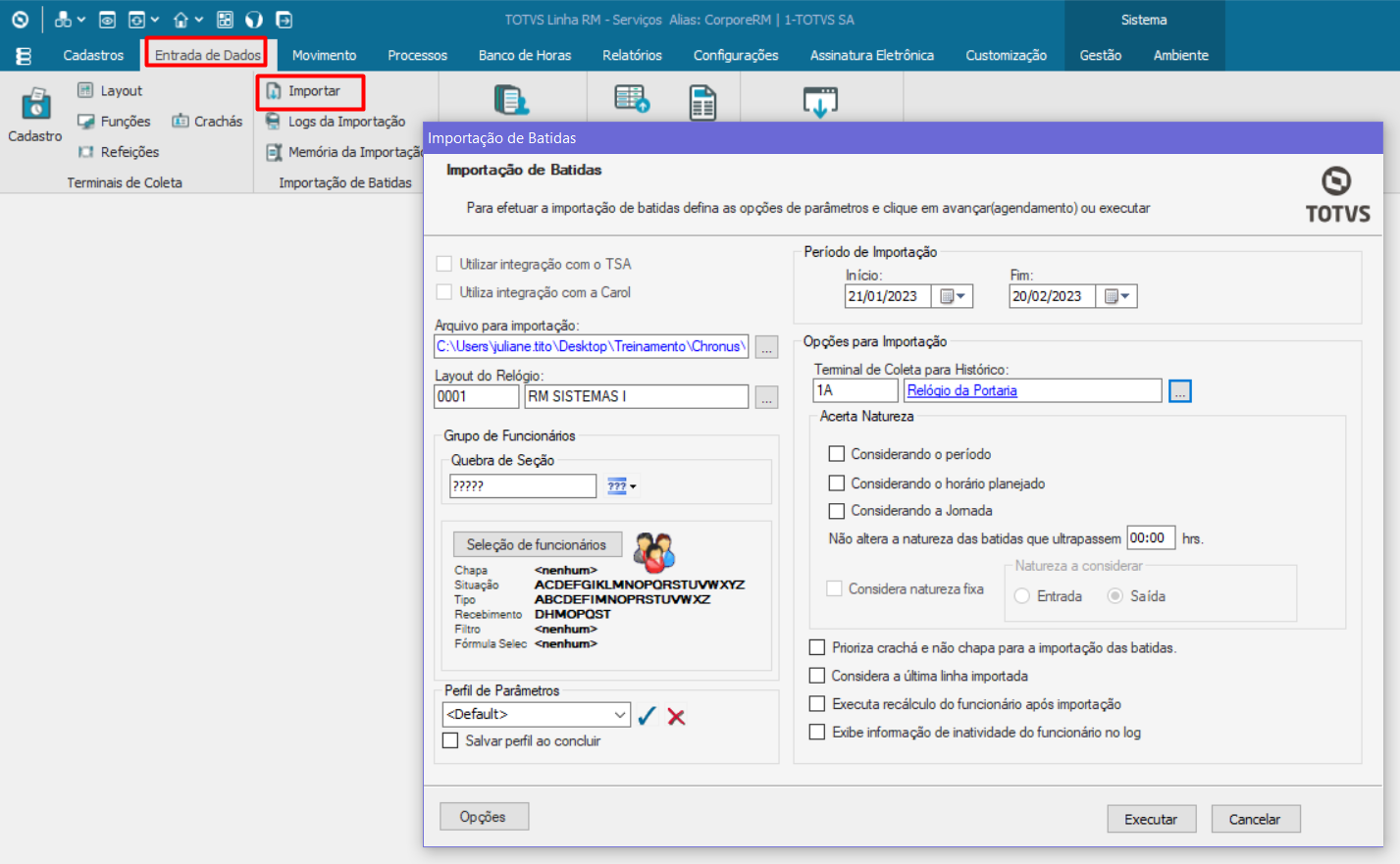
Task: Delete parameter profile with red X
Action: (x=676, y=717)
